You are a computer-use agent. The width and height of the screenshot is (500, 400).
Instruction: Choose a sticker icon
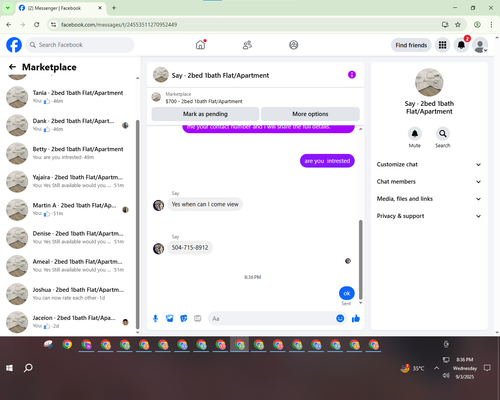coord(184,319)
